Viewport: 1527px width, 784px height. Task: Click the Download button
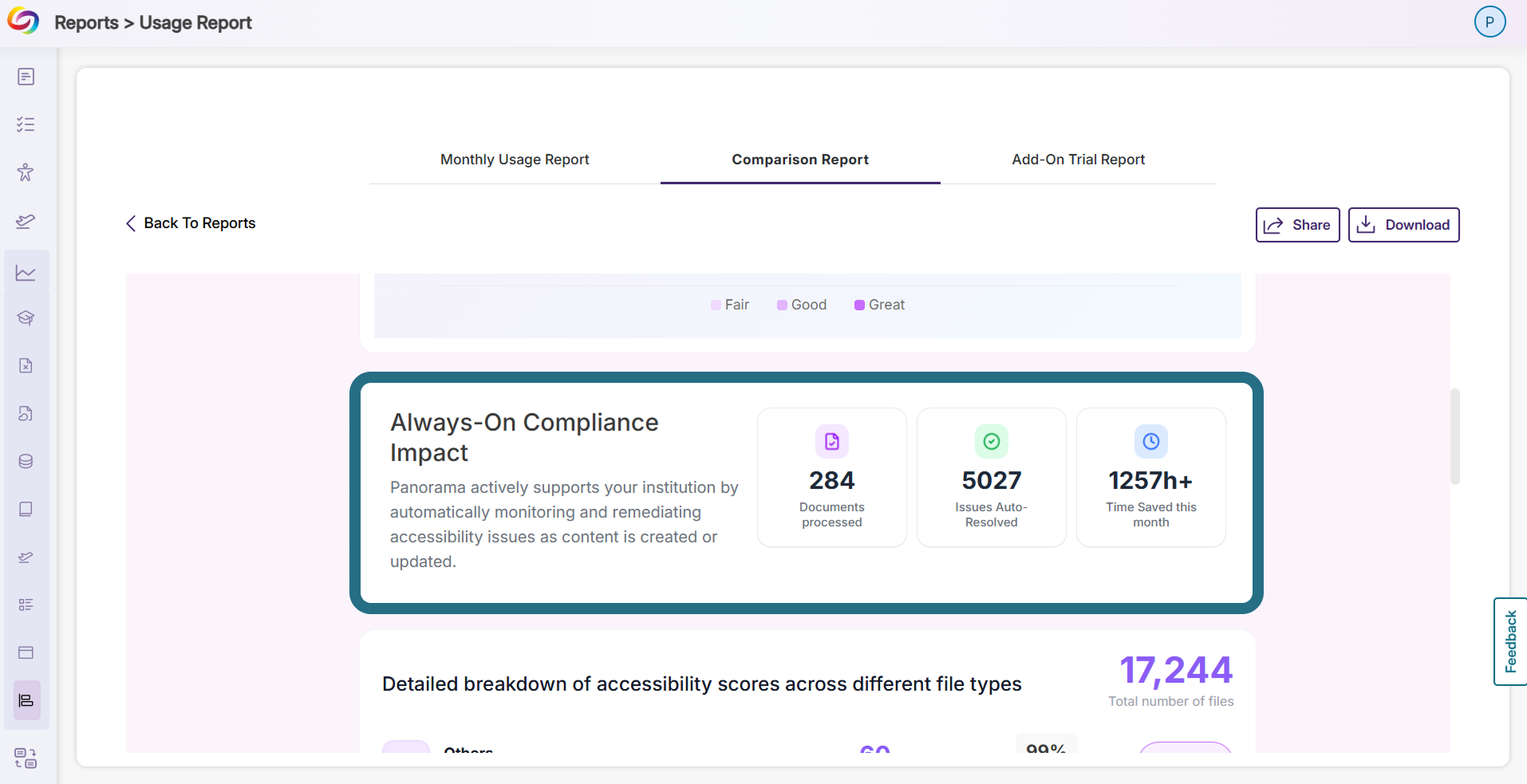tap(1403, 225)
